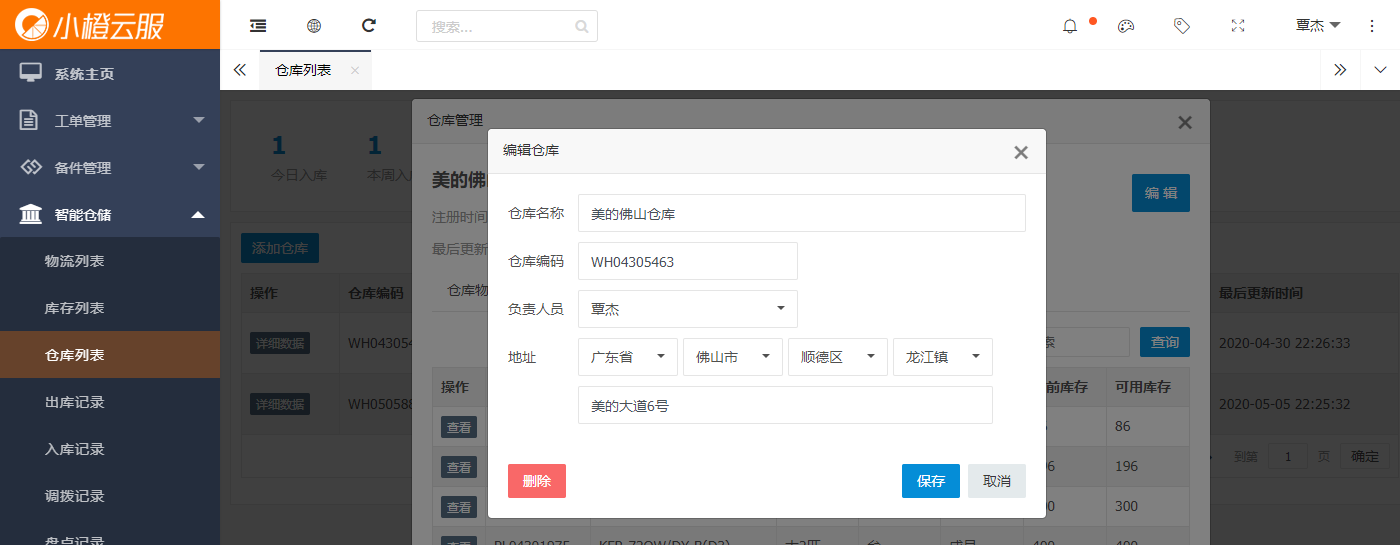Edit 仓库编码 field WH04305463
Viewport: 1400px width, 545px height.
(x=688, y=261)
